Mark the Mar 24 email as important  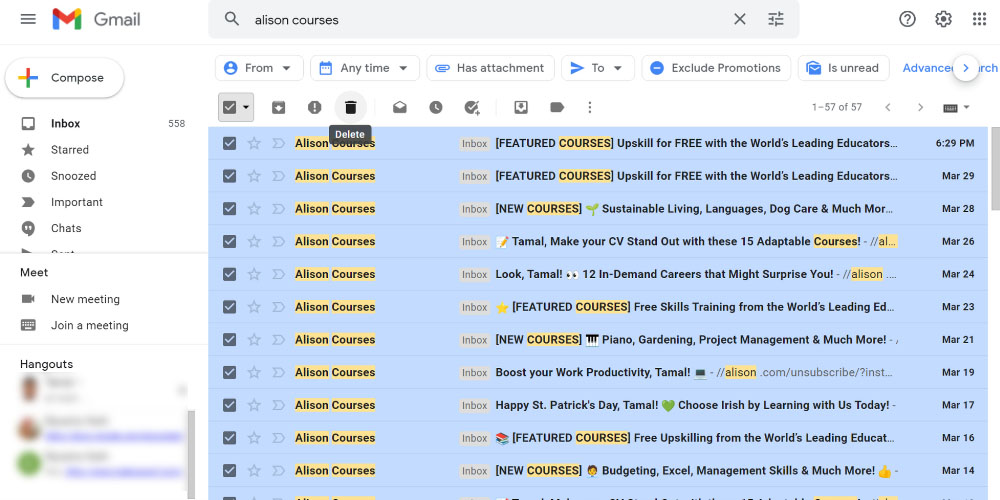click(x=278, y=274)
